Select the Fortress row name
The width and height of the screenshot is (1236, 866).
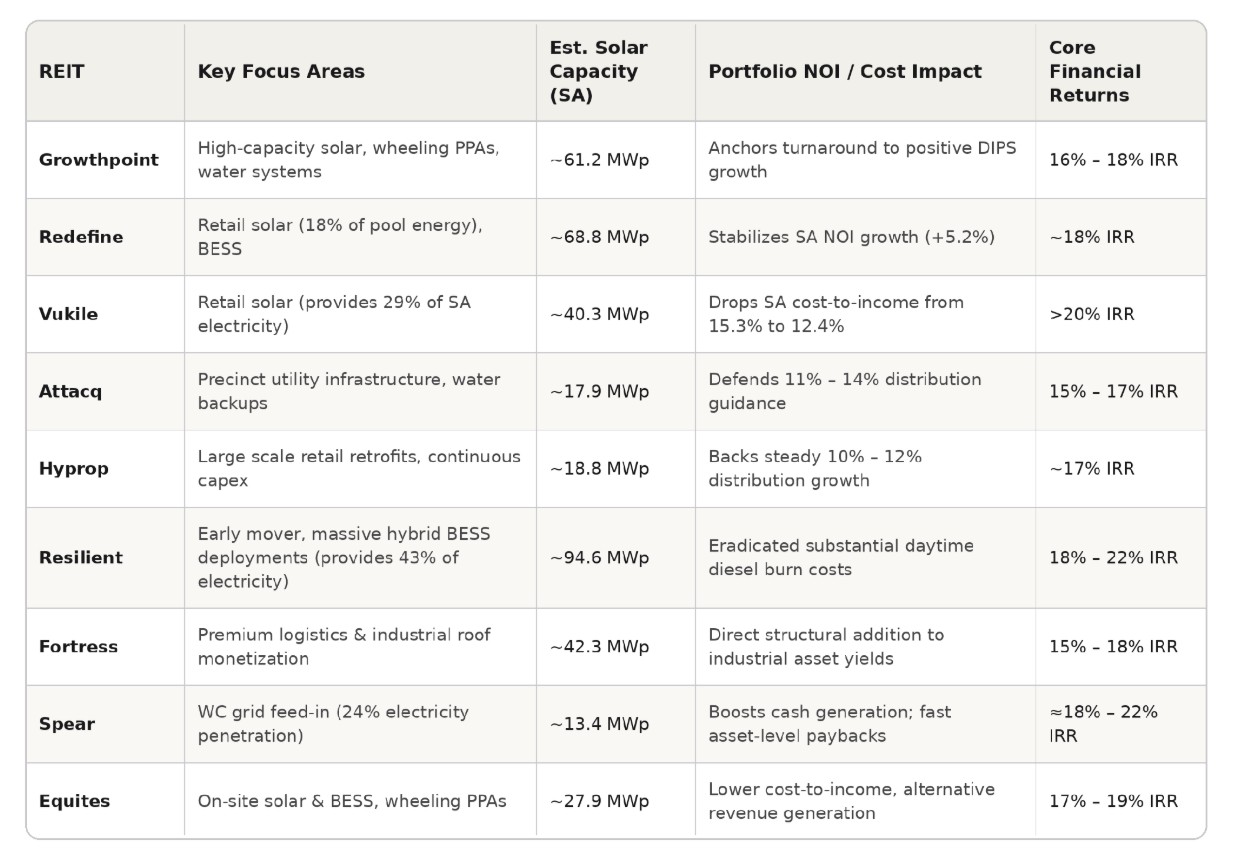point(78,647)
